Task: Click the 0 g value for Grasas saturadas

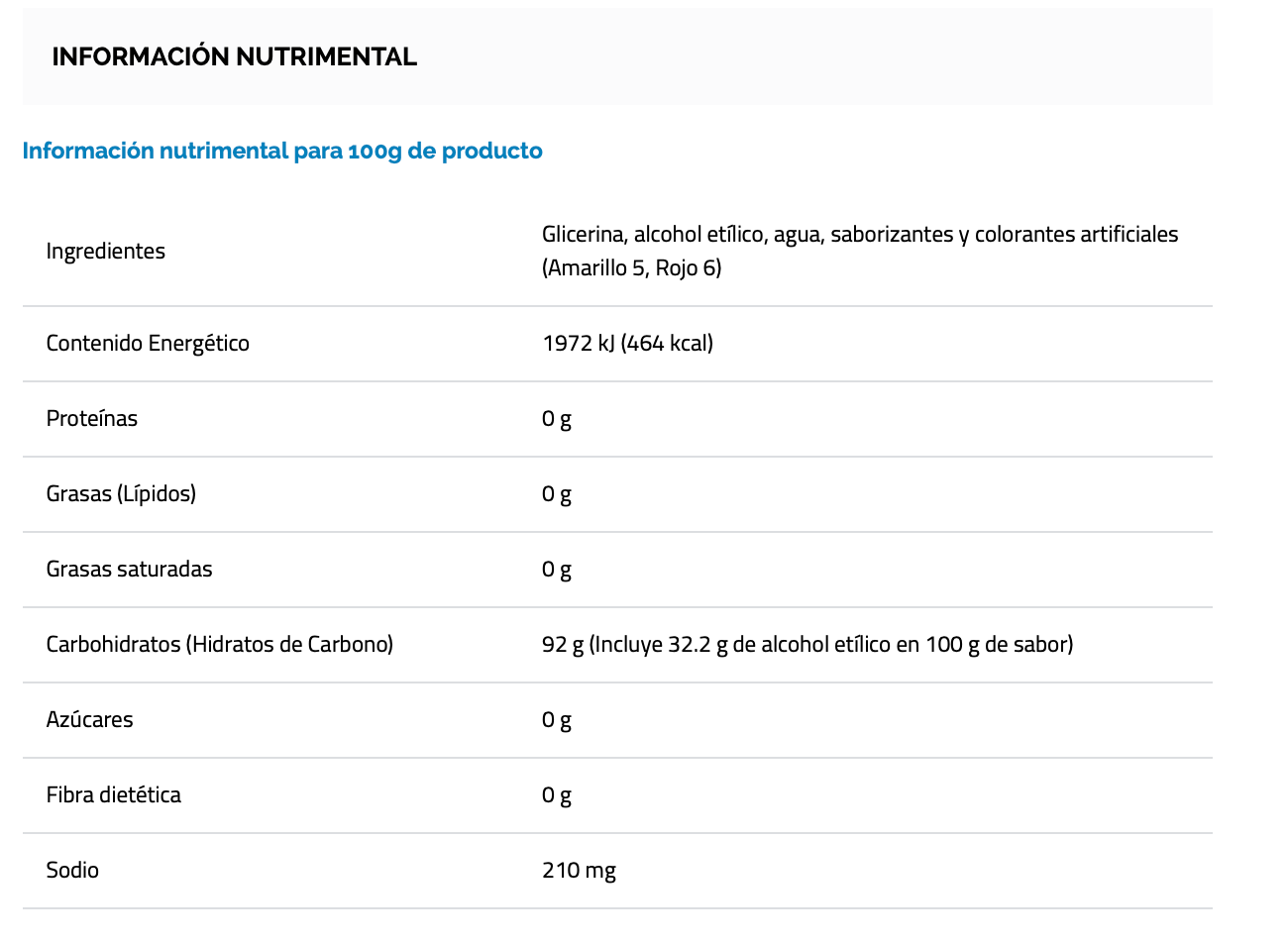Action: click(557, 569)
